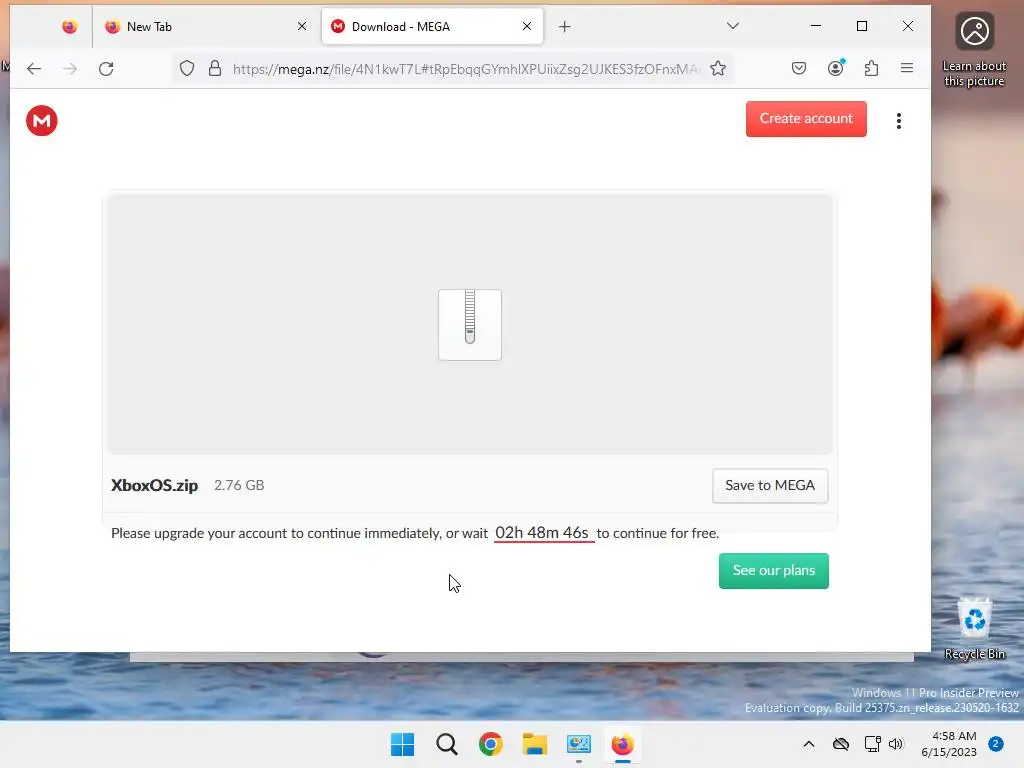The image size is (1024, 768).
Task: Click the 2.76 GB file size text
Action: point(239,485)
